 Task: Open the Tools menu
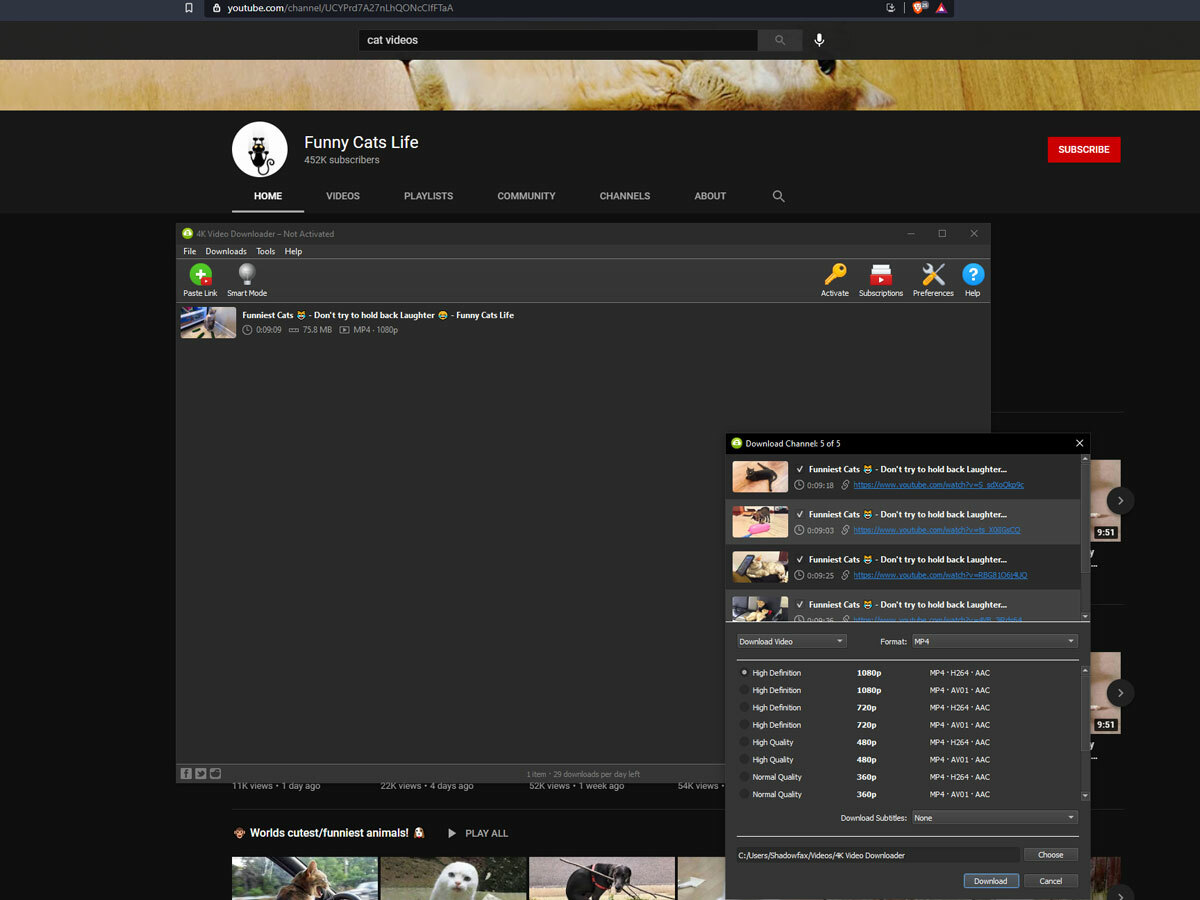(x=265, y=251)
